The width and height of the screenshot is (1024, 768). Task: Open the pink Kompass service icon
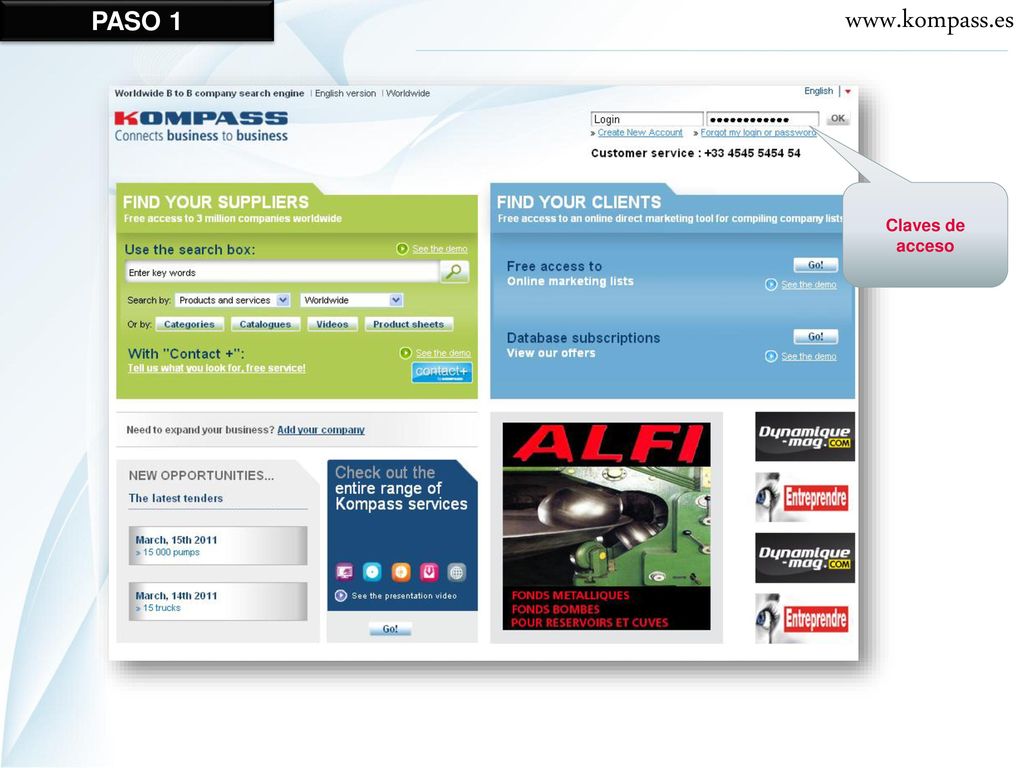click(x=429, y=572)
